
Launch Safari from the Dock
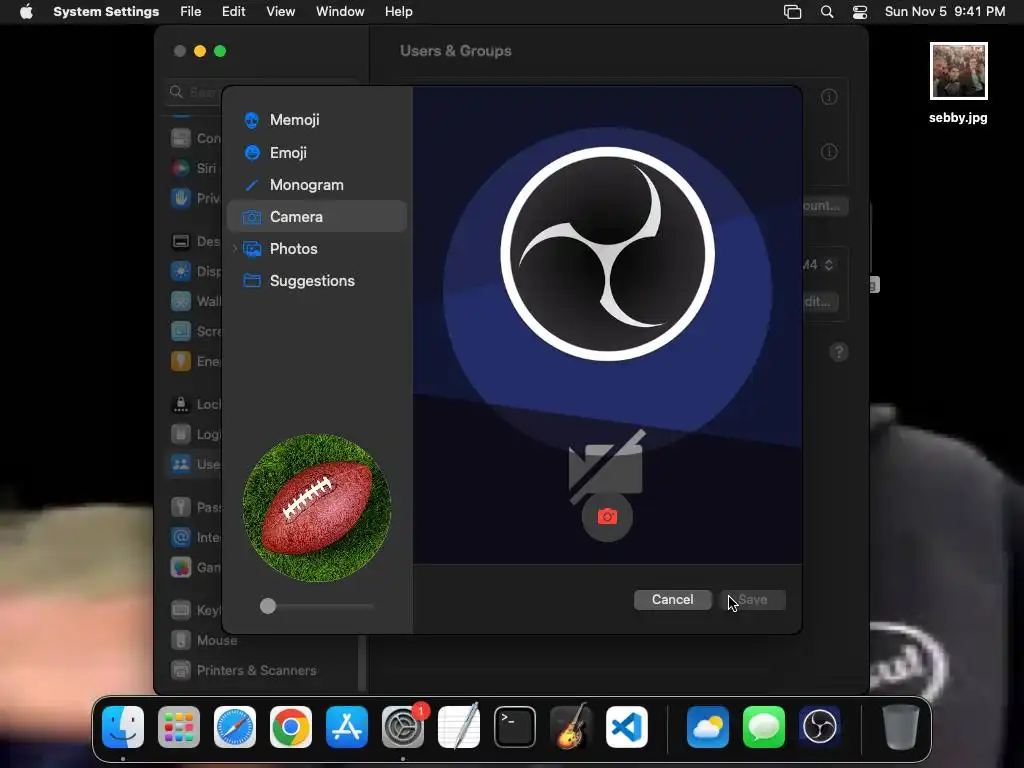point(235,727)
